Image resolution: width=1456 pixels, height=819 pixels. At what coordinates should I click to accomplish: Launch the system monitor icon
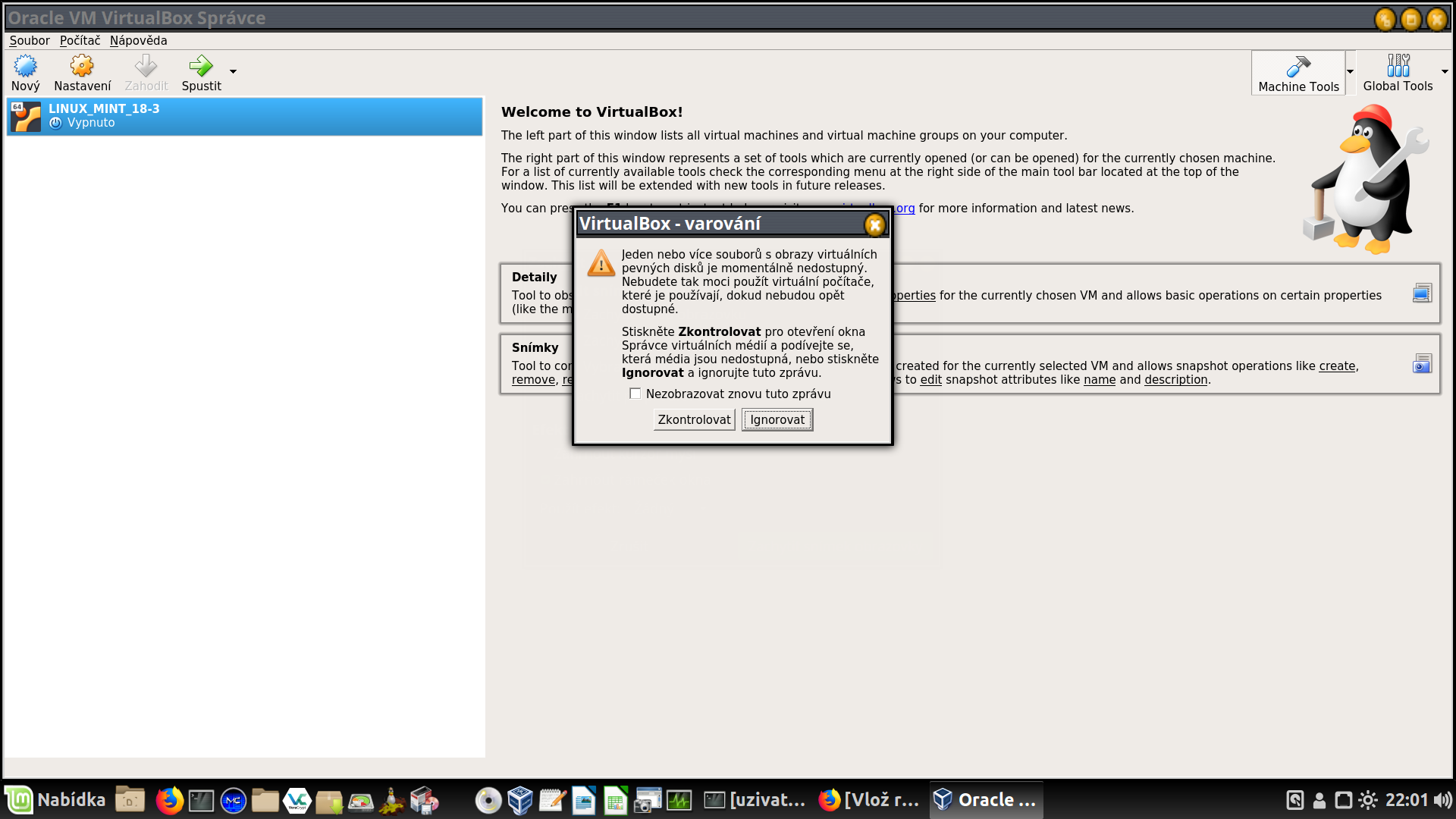[679, 800]
